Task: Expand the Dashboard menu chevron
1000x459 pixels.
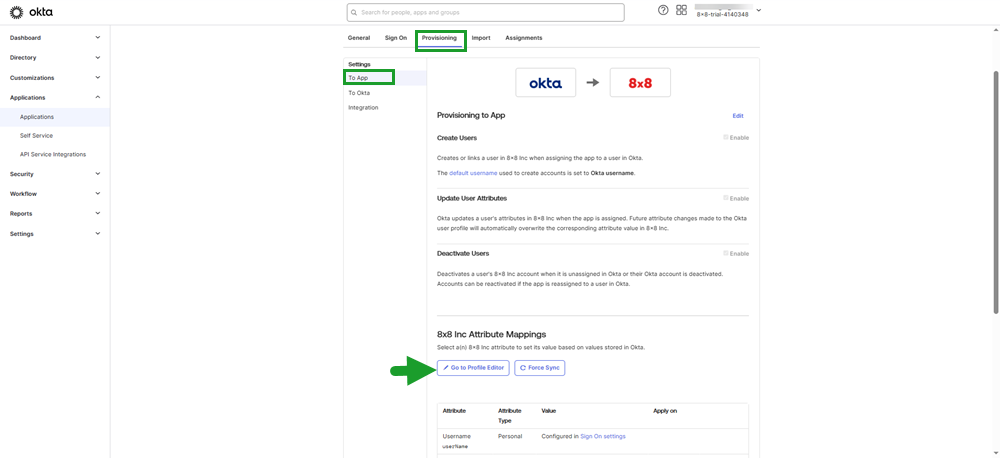Action: coord(98,38)
